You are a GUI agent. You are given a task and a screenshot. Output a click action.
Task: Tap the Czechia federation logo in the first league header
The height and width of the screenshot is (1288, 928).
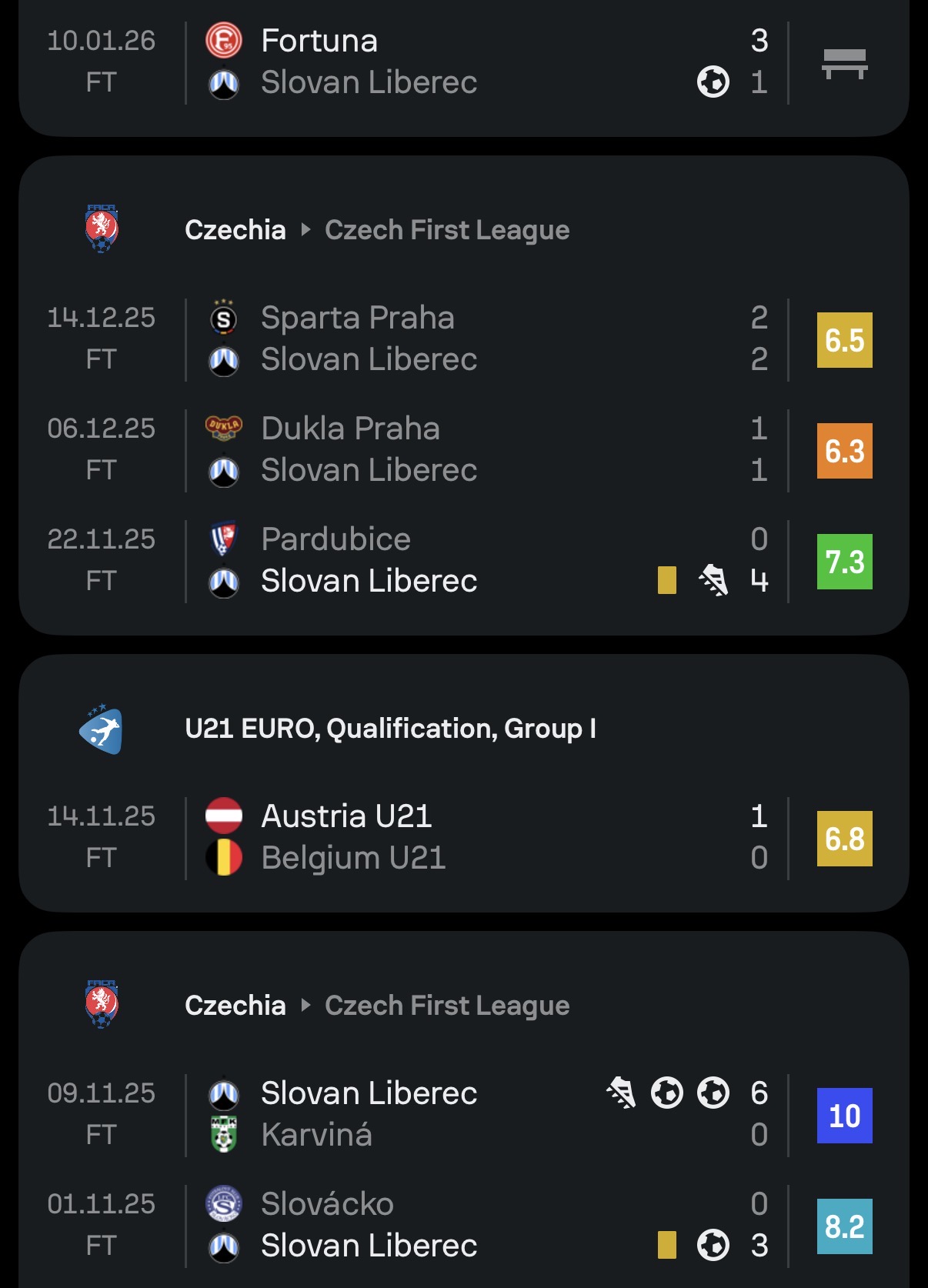click(x=102, y=229)
